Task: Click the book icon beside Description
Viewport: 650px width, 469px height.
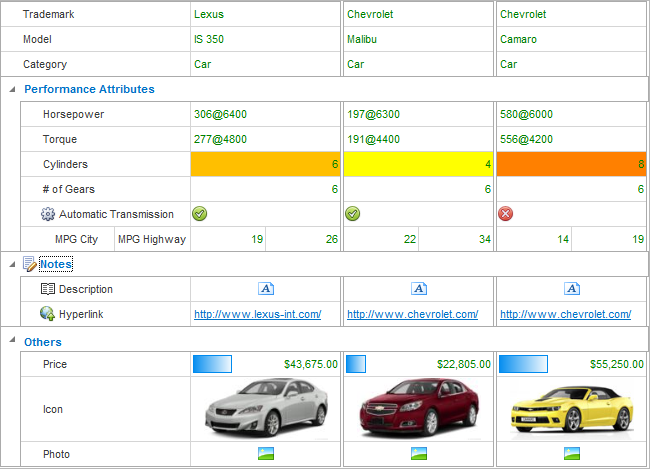Action: [48, 289]
